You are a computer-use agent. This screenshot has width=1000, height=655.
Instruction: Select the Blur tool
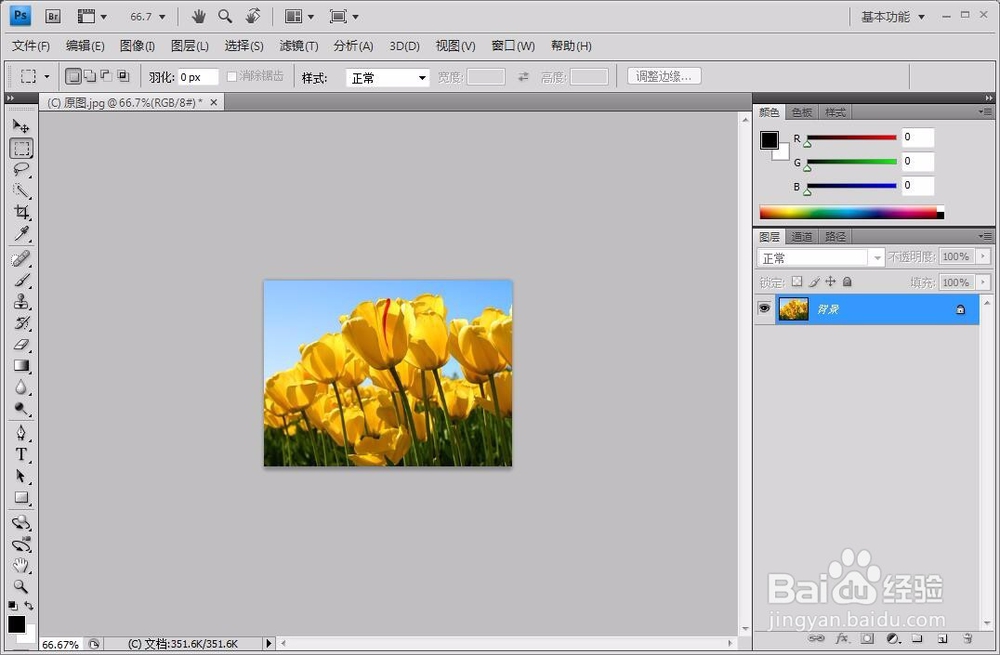(21, 387)
